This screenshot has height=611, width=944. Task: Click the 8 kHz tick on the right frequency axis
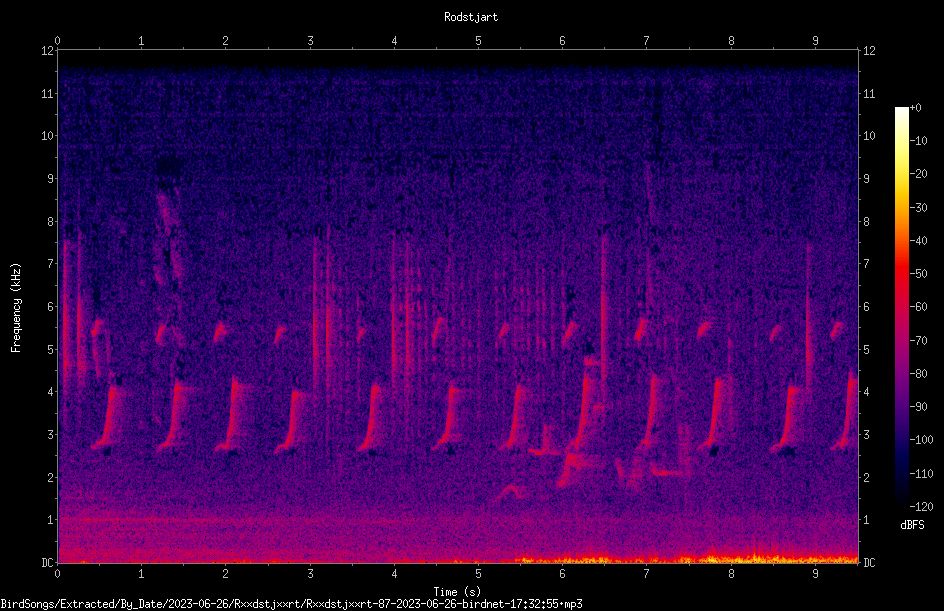(866, 222)
